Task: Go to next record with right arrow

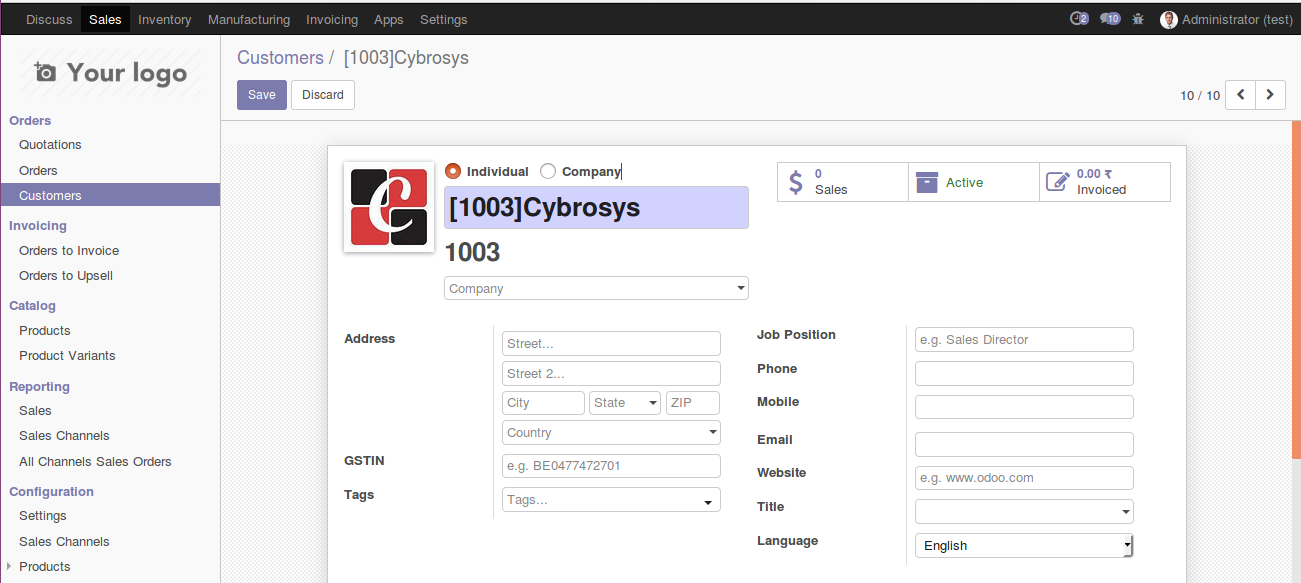Action: (1270, 95)
